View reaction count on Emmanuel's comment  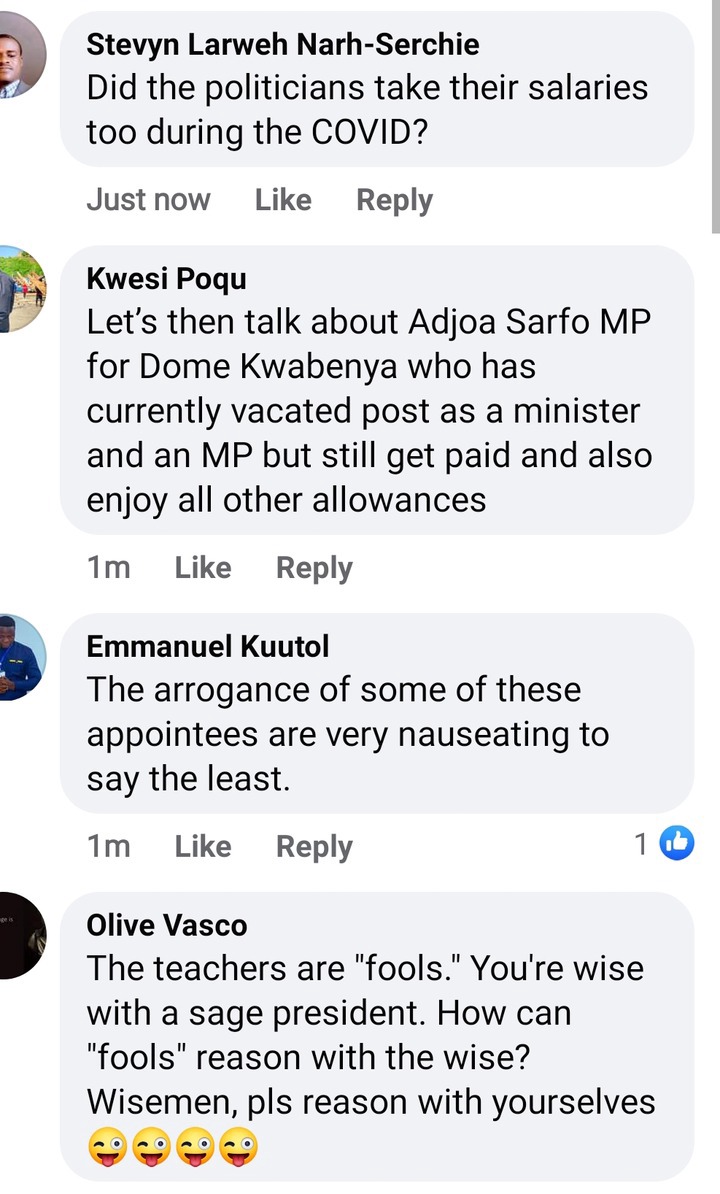641,844
